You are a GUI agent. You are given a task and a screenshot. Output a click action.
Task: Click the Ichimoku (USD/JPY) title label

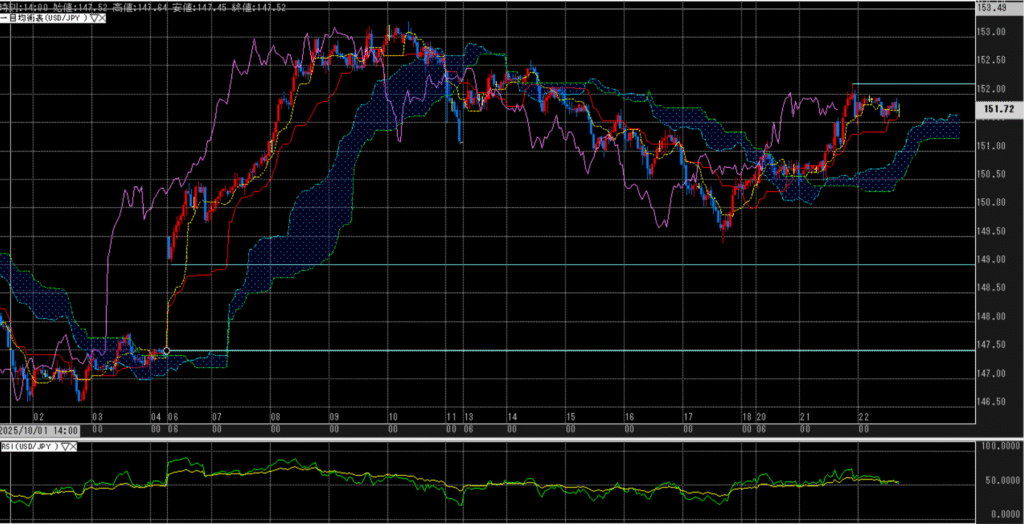pyautogui.click(x=46, y=18)
